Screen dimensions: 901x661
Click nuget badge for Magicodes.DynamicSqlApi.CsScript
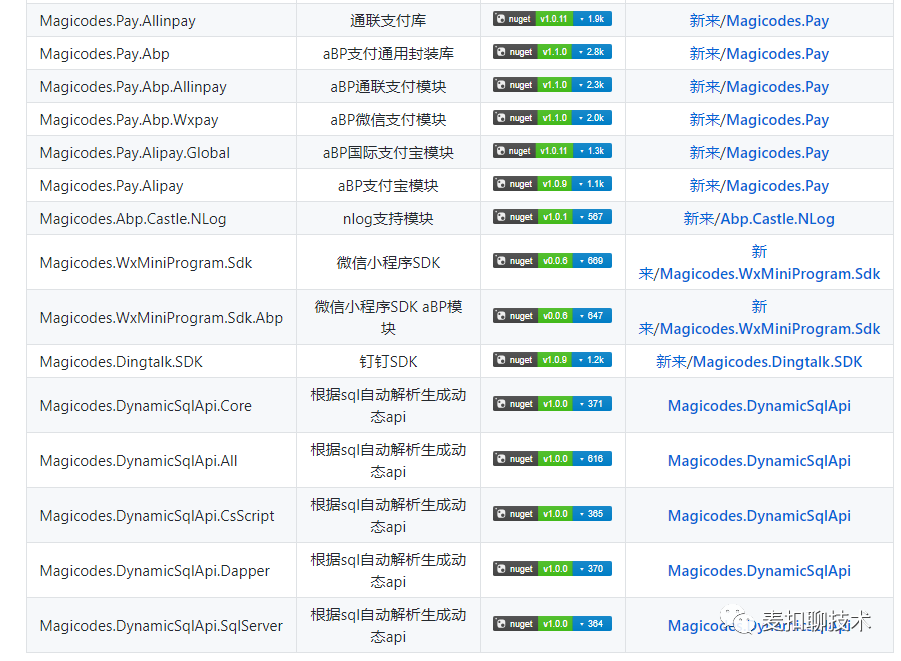(x=552, y=514)
